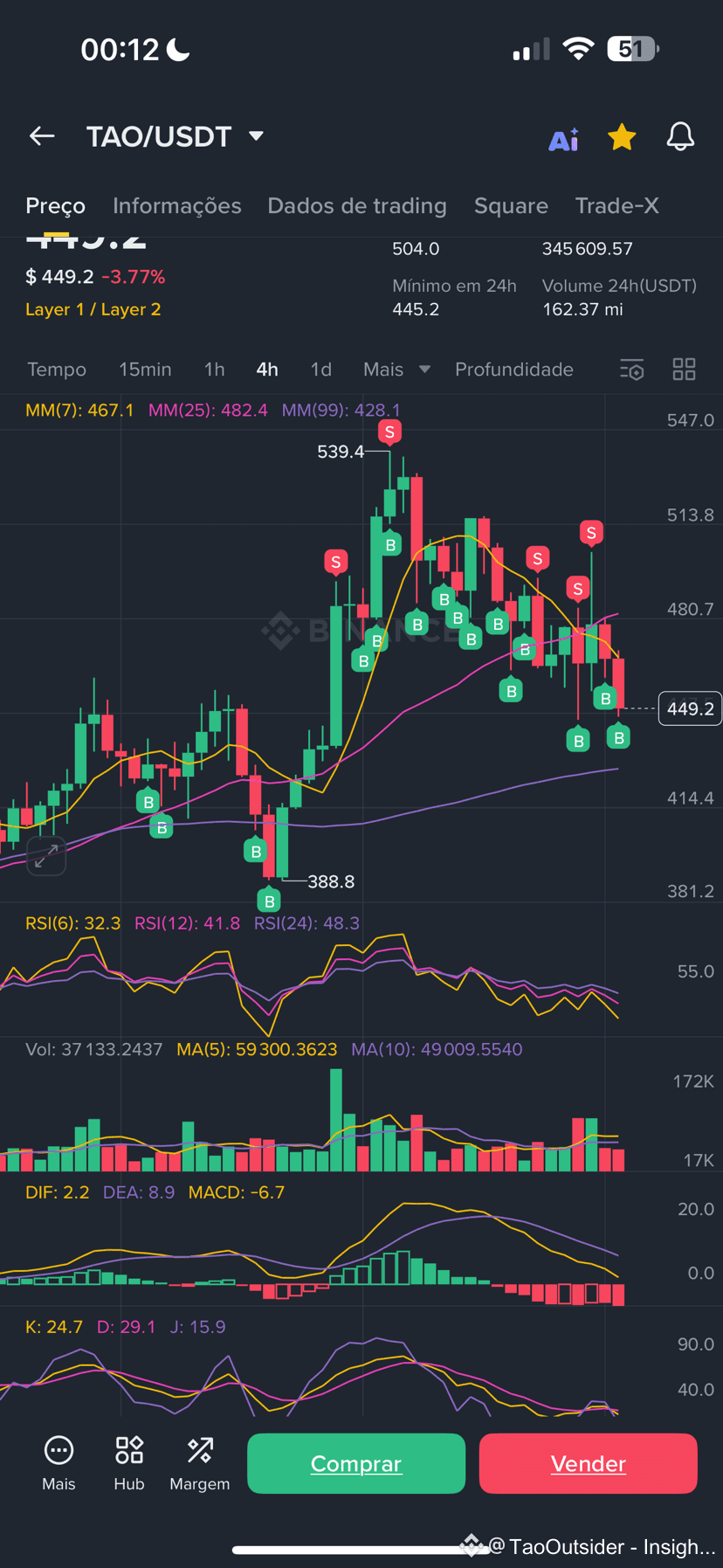Open the chart indicator settings icon
The width and height of the screenshot is (723, 1568).
pyautogui.click(x=631, y=370)
